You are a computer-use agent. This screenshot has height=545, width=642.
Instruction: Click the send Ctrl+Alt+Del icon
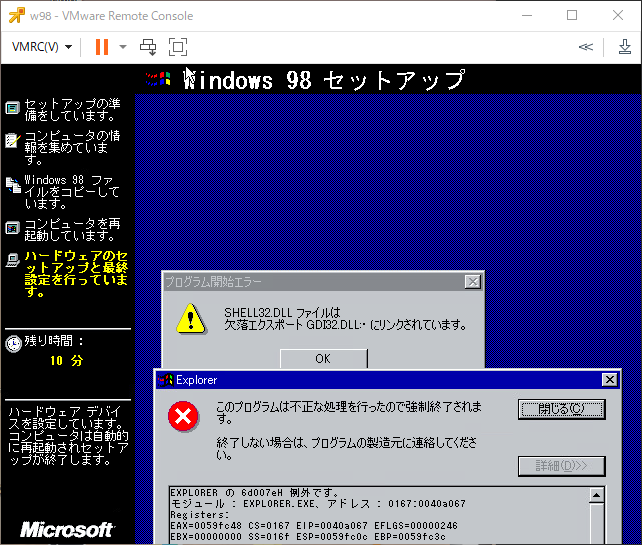coord(148,47)
